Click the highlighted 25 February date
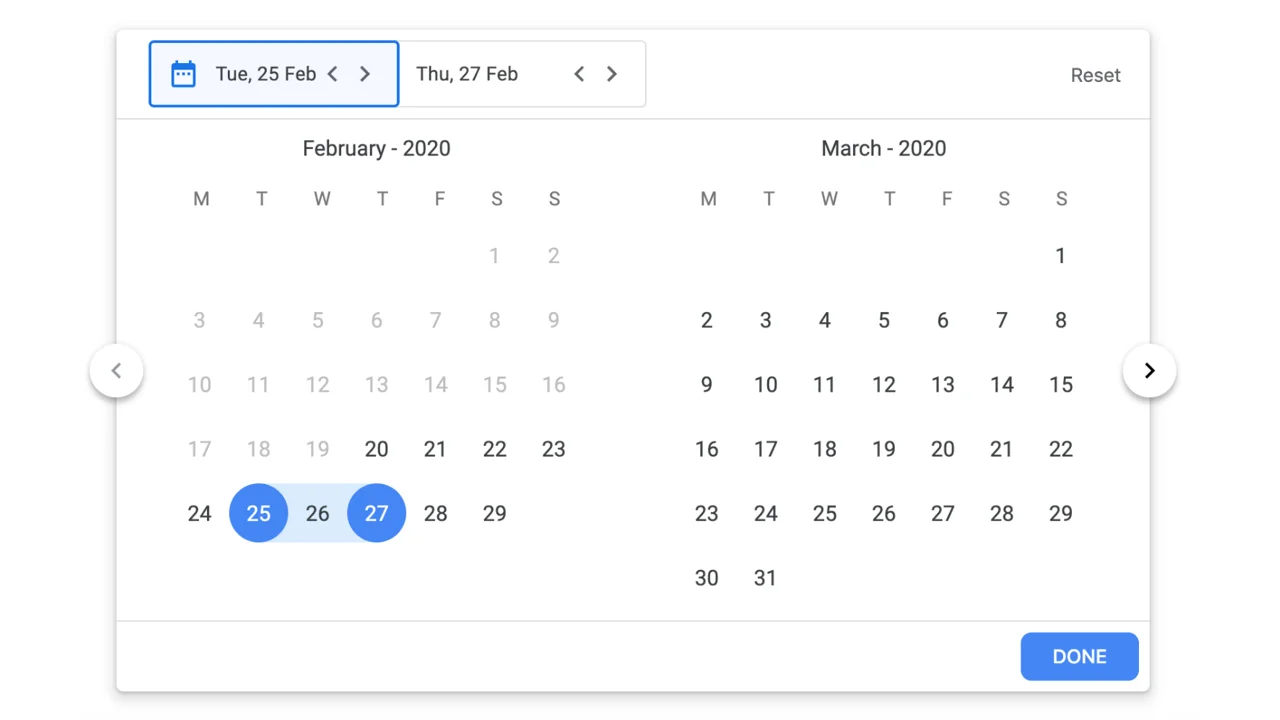This screenshot has width=1280, height=720. click(258, 513)
